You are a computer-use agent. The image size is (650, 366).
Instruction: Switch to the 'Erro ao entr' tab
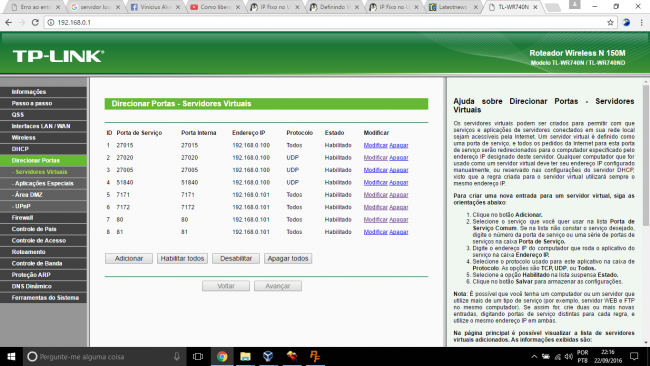pos(35,7)
